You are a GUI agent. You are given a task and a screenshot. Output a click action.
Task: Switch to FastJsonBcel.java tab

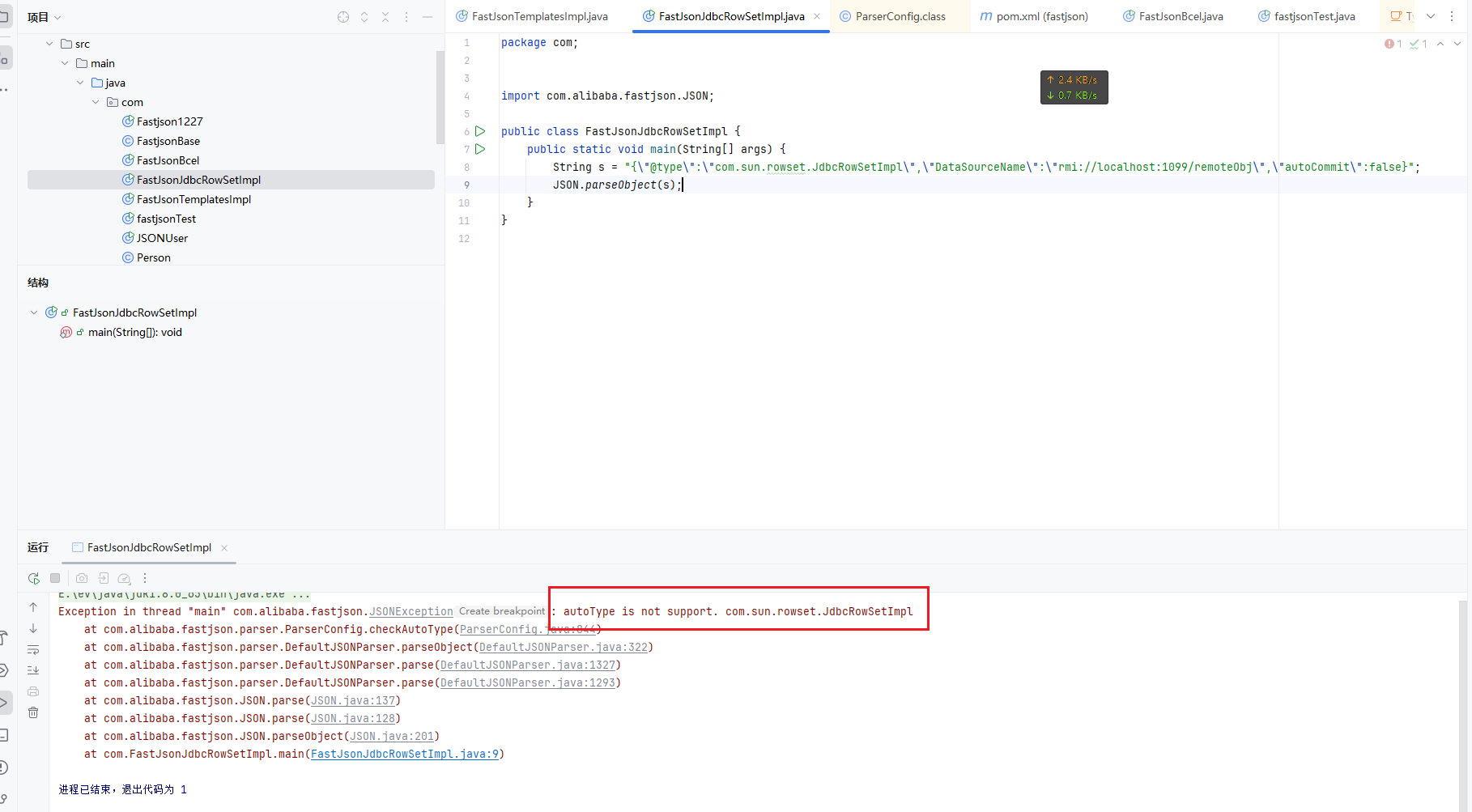1173,16
